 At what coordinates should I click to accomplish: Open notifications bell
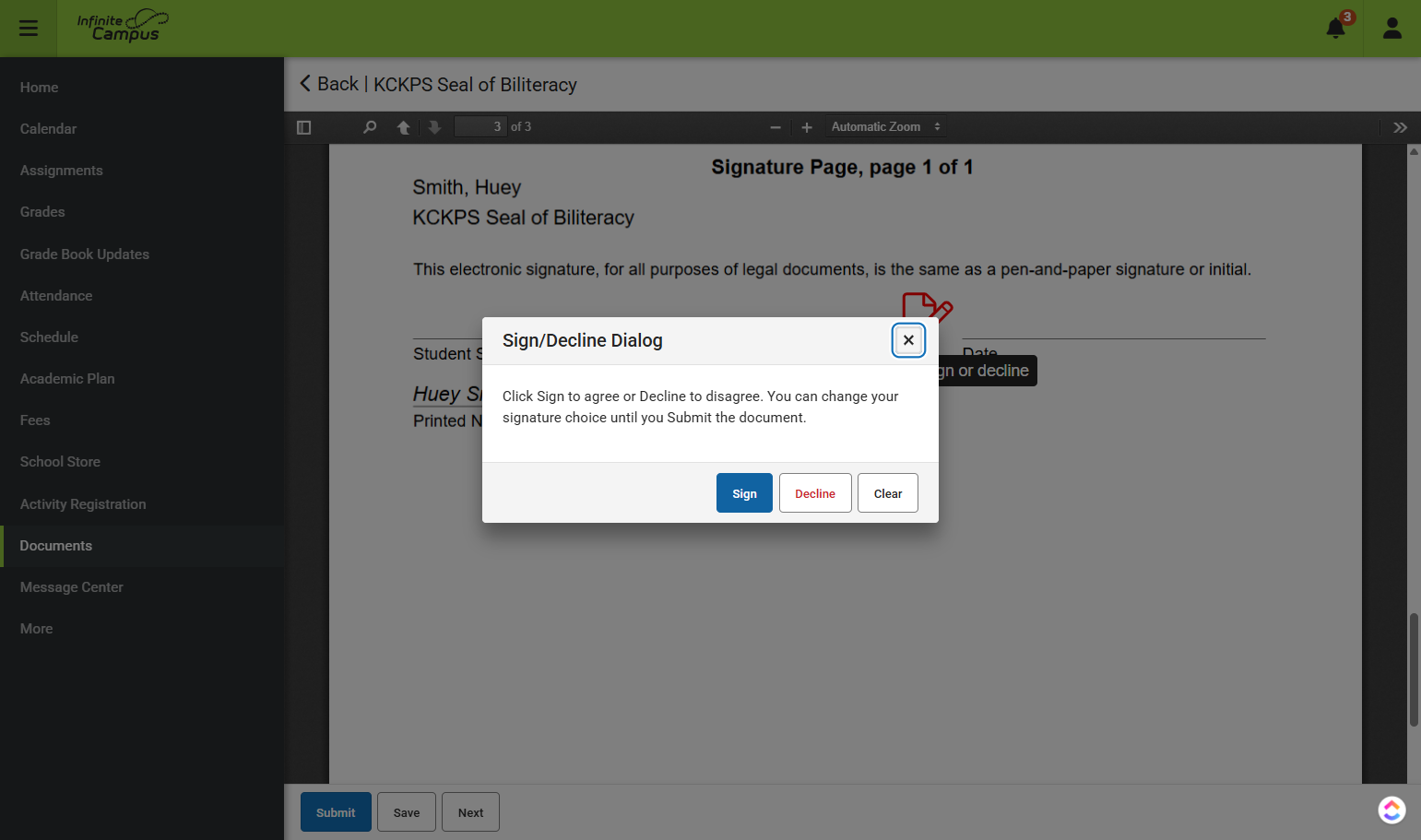tap(1336, 28)
